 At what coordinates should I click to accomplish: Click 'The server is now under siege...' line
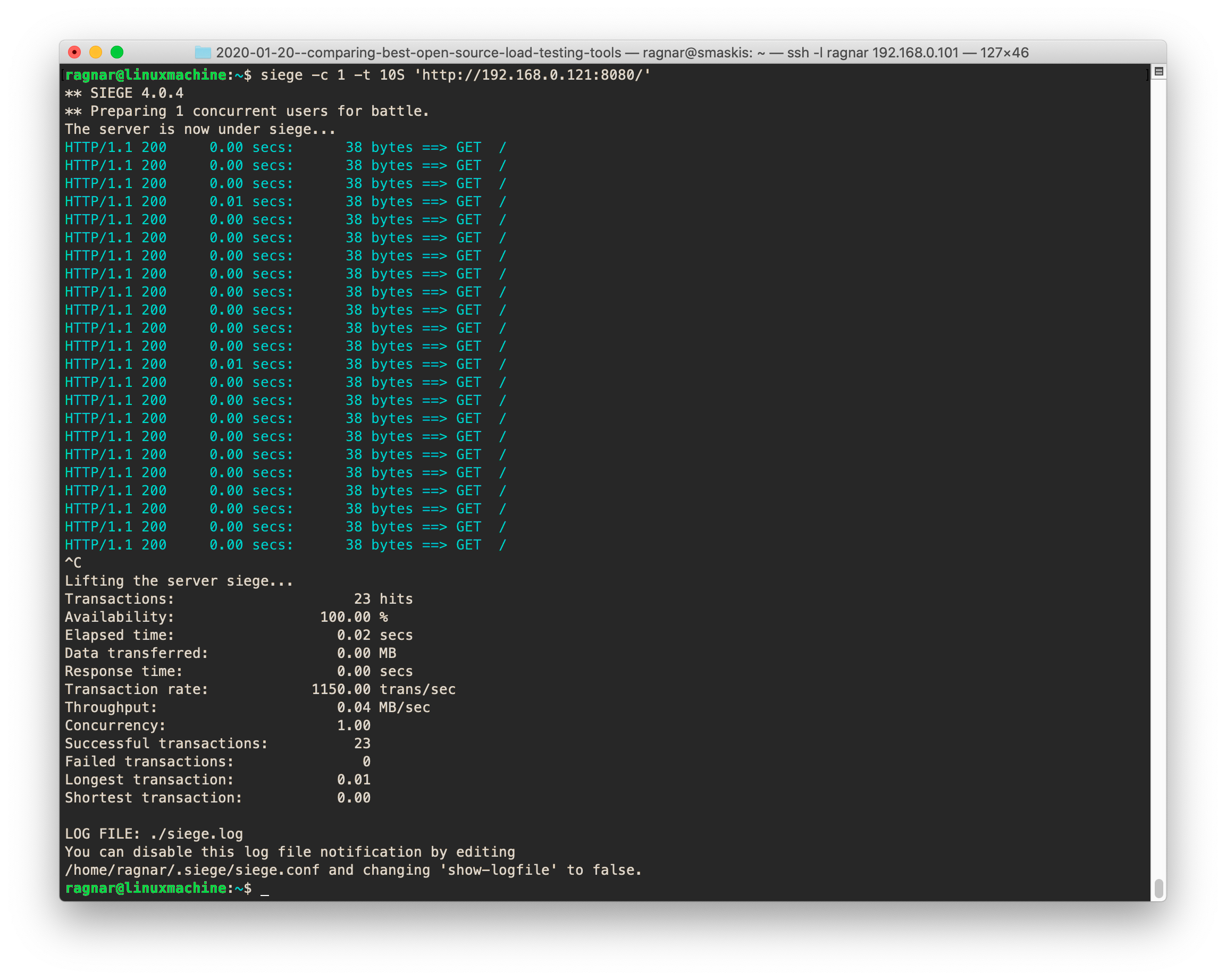[x=200, y=130]
